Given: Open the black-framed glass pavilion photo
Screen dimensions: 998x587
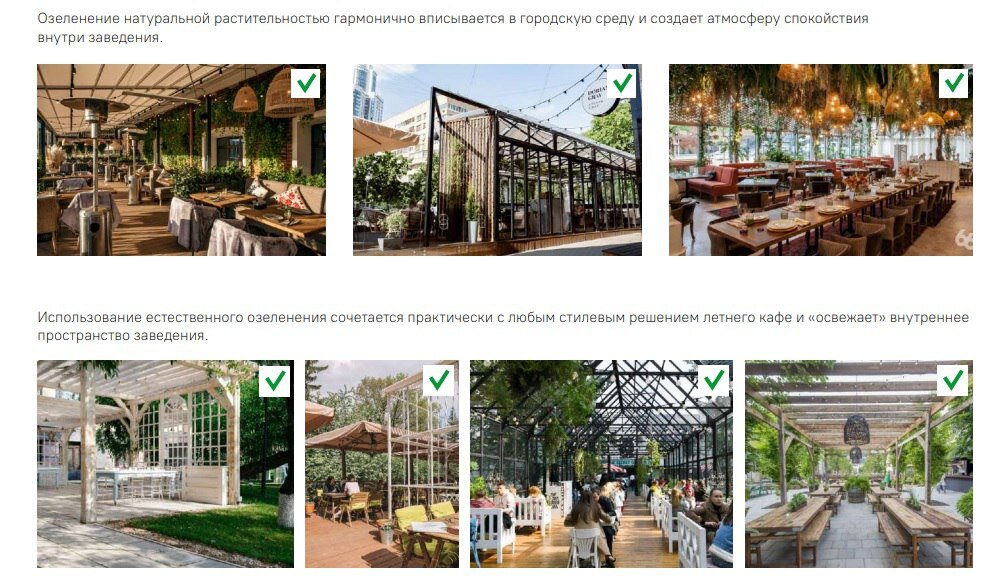Looking at the screenshot, I should 497,160.
